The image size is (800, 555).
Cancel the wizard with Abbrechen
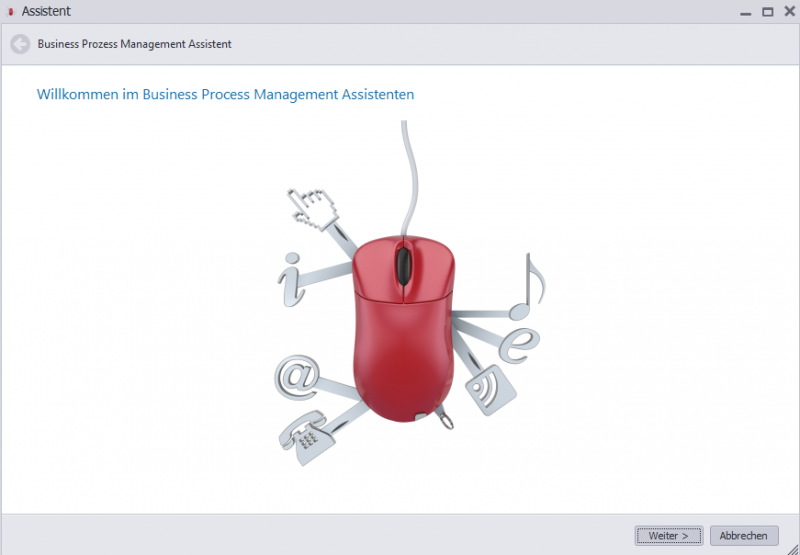(x=744, y=536)
